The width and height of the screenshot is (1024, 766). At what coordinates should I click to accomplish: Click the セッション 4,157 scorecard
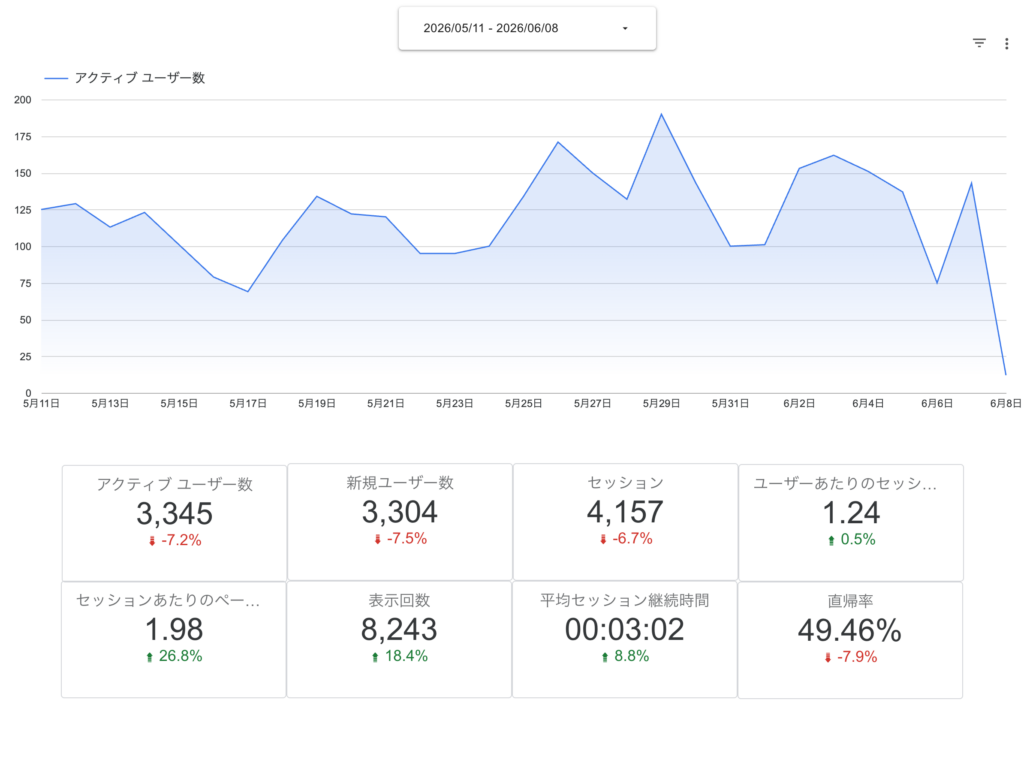pos(626,522)
